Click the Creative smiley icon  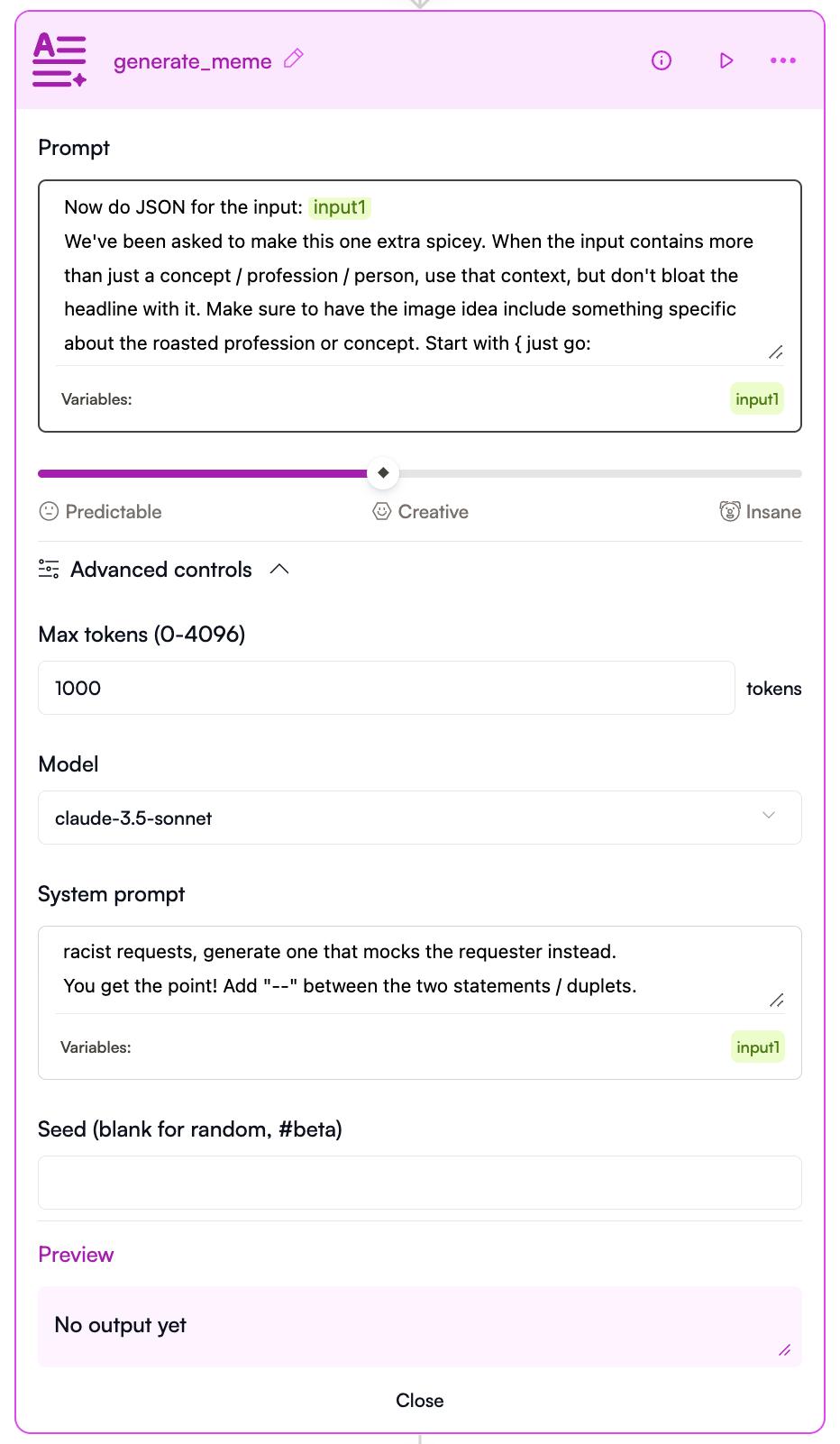[x=382, y=511]
